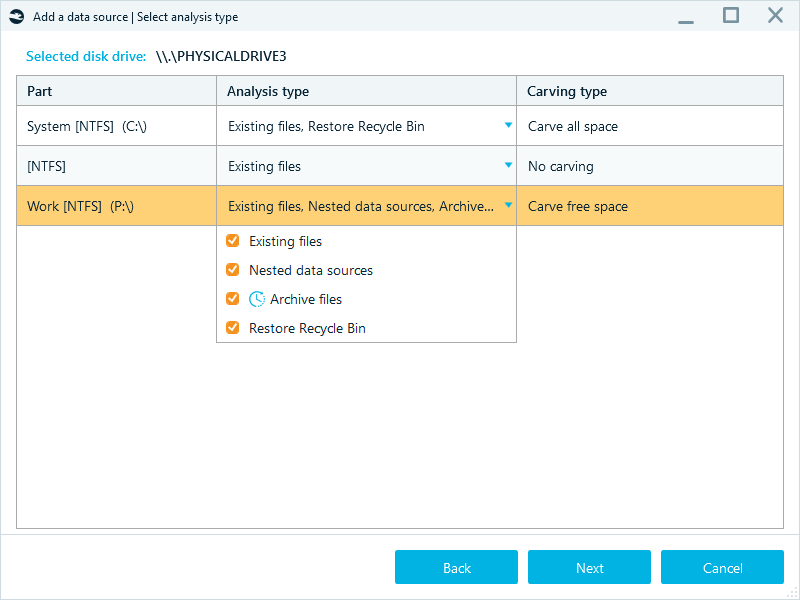
Task: Uncheck the Archive files option
Action: 232,299
